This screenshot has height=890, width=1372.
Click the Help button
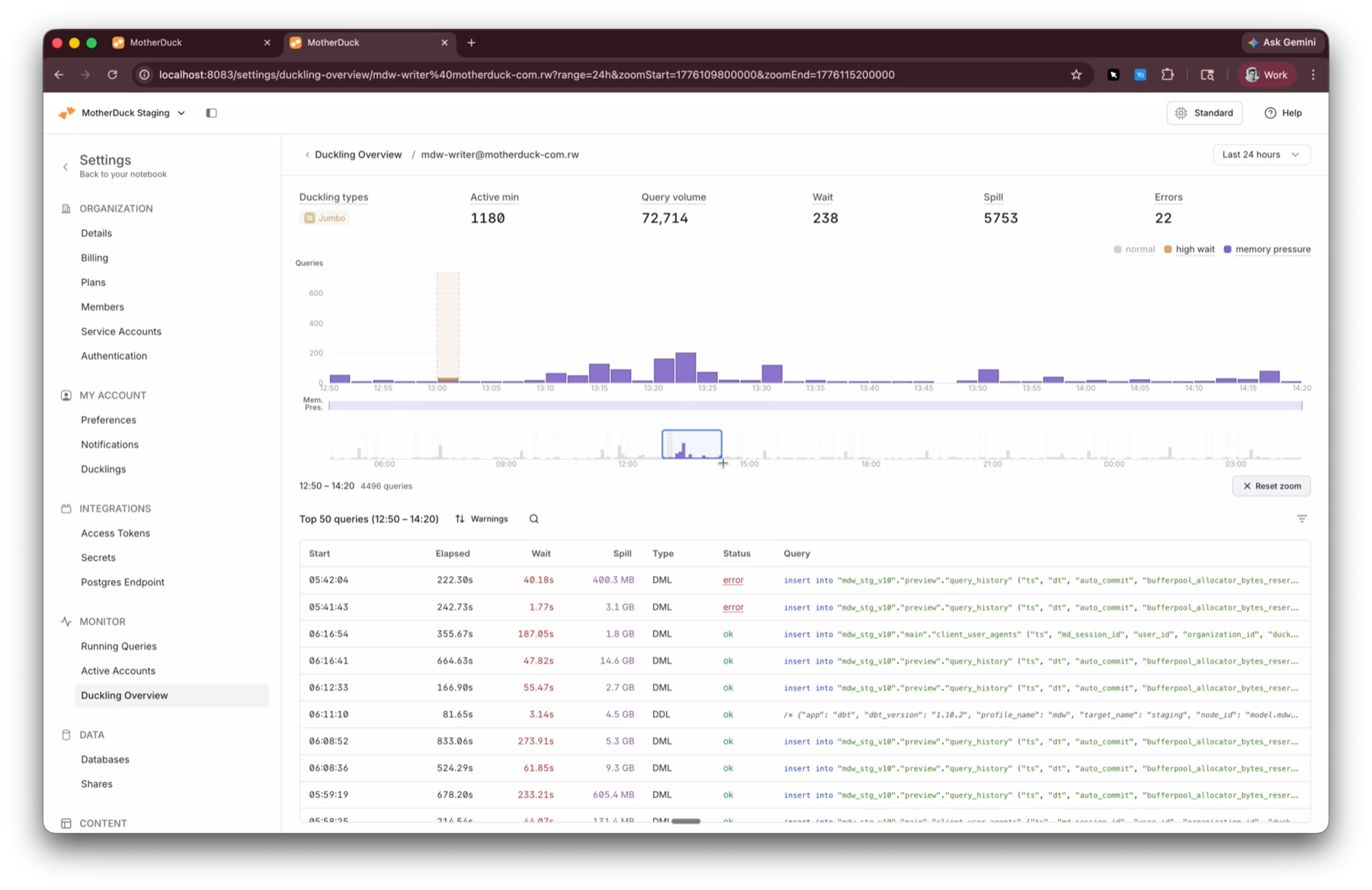coord(1283,113)
